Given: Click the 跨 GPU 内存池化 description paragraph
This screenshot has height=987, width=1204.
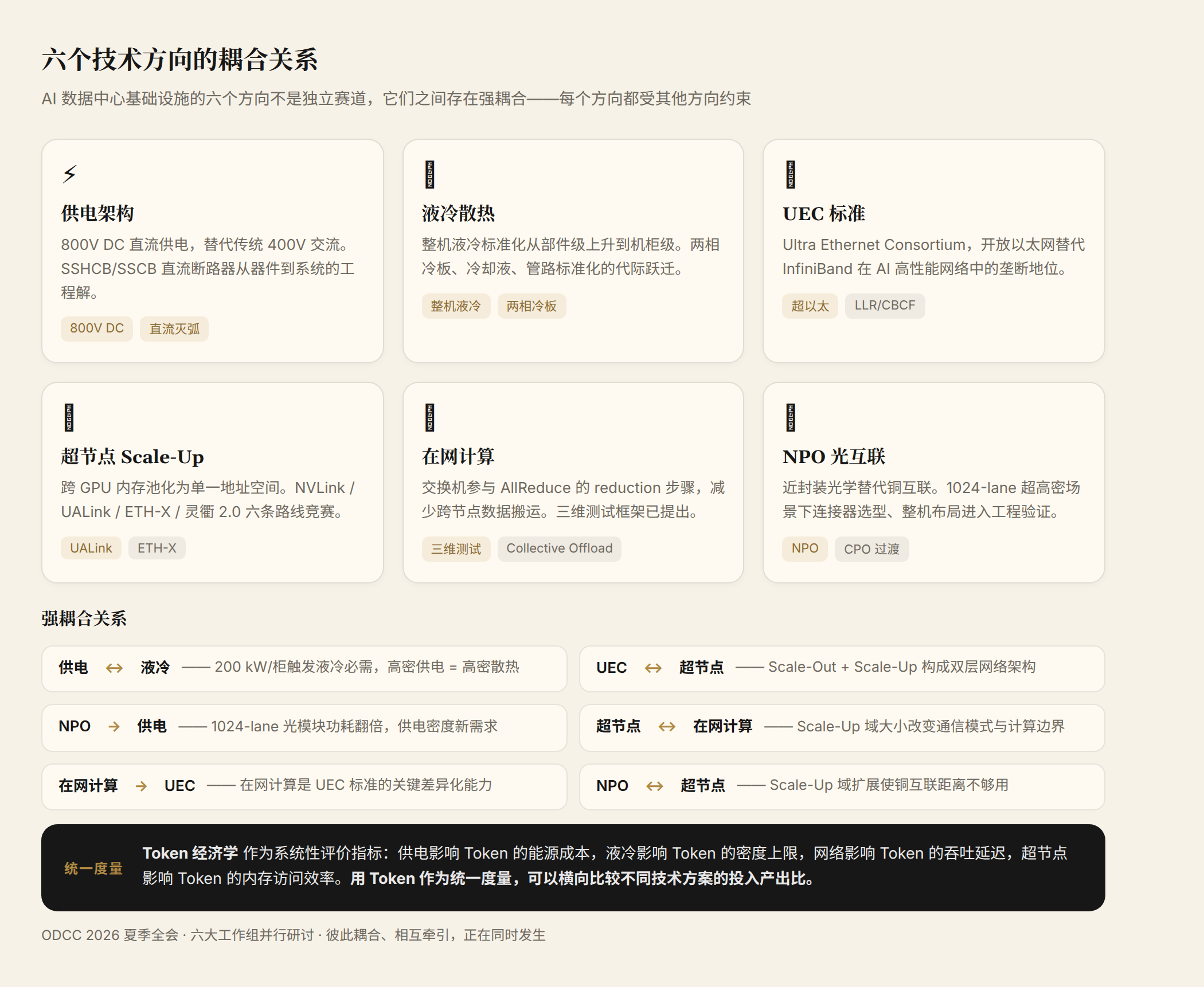Looking at the screenshot, I should point(208,500).
